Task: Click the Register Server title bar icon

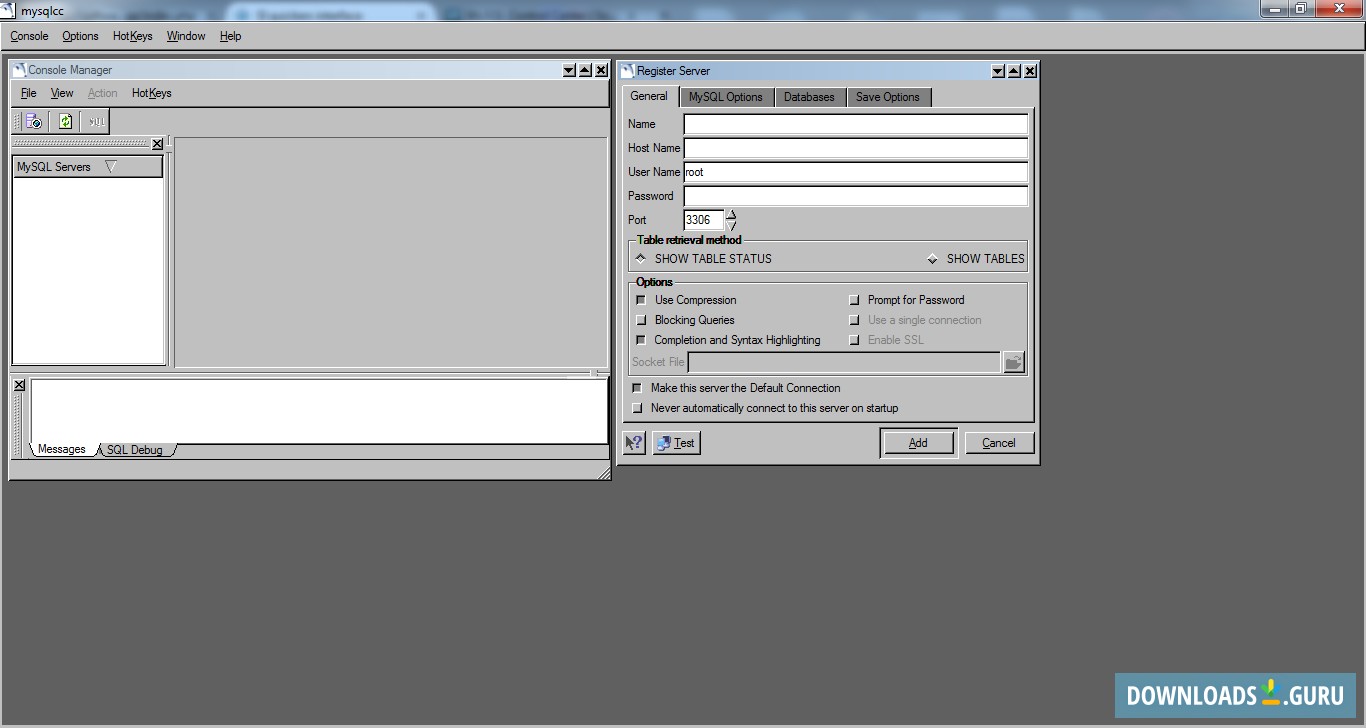Action: click(x=628, y=71)
